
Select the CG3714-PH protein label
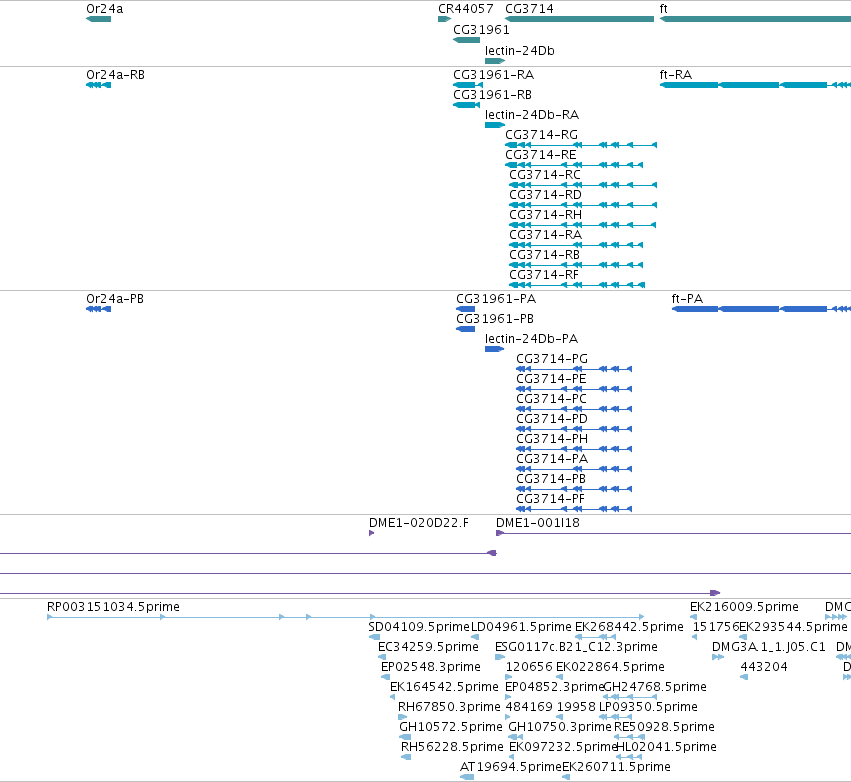click(552, 439)
